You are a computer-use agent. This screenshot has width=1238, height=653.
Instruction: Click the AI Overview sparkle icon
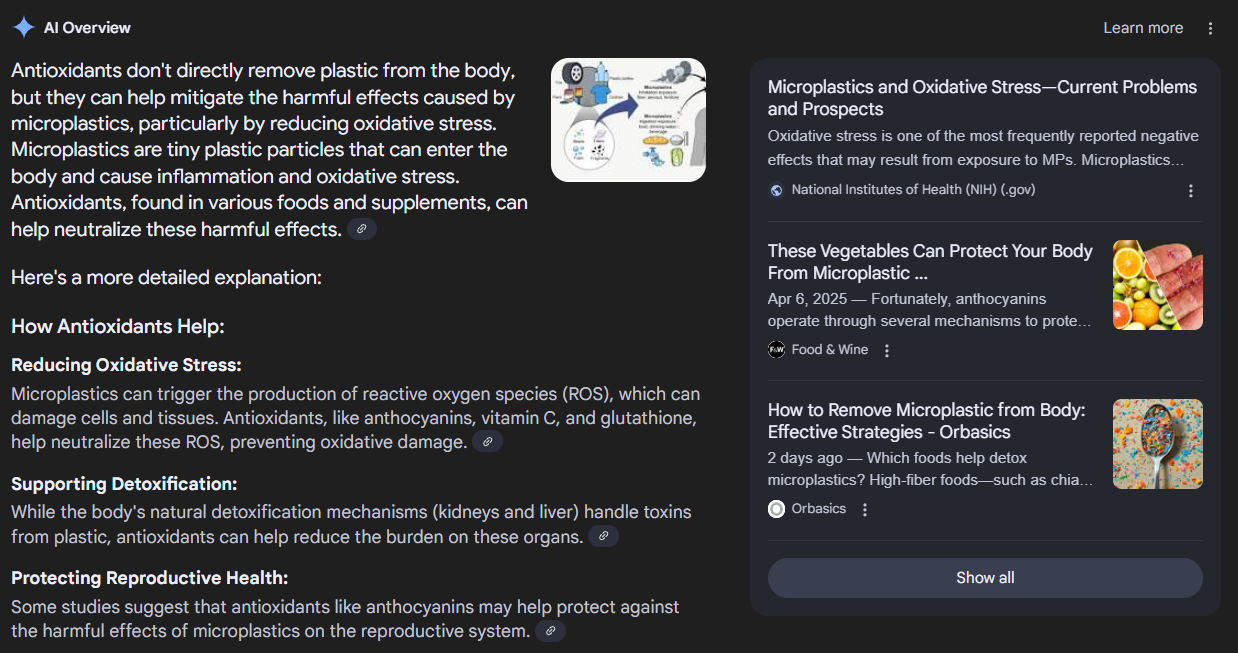[x=23, y=28]
